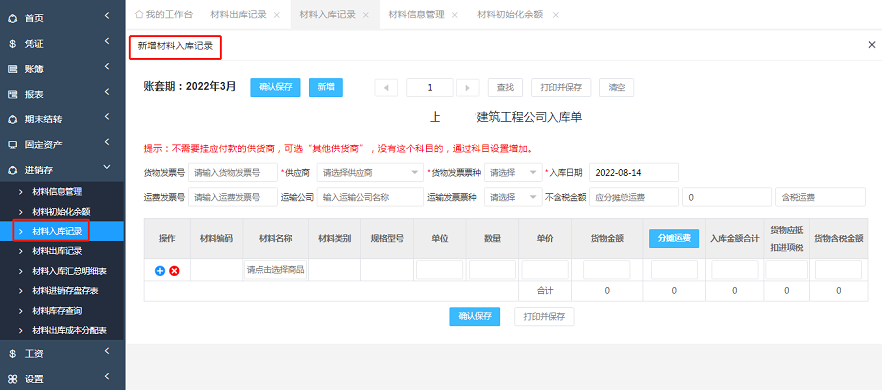Click the 运输公司 name input
Viewport: 882px width, 390px height.
point(370,198)
